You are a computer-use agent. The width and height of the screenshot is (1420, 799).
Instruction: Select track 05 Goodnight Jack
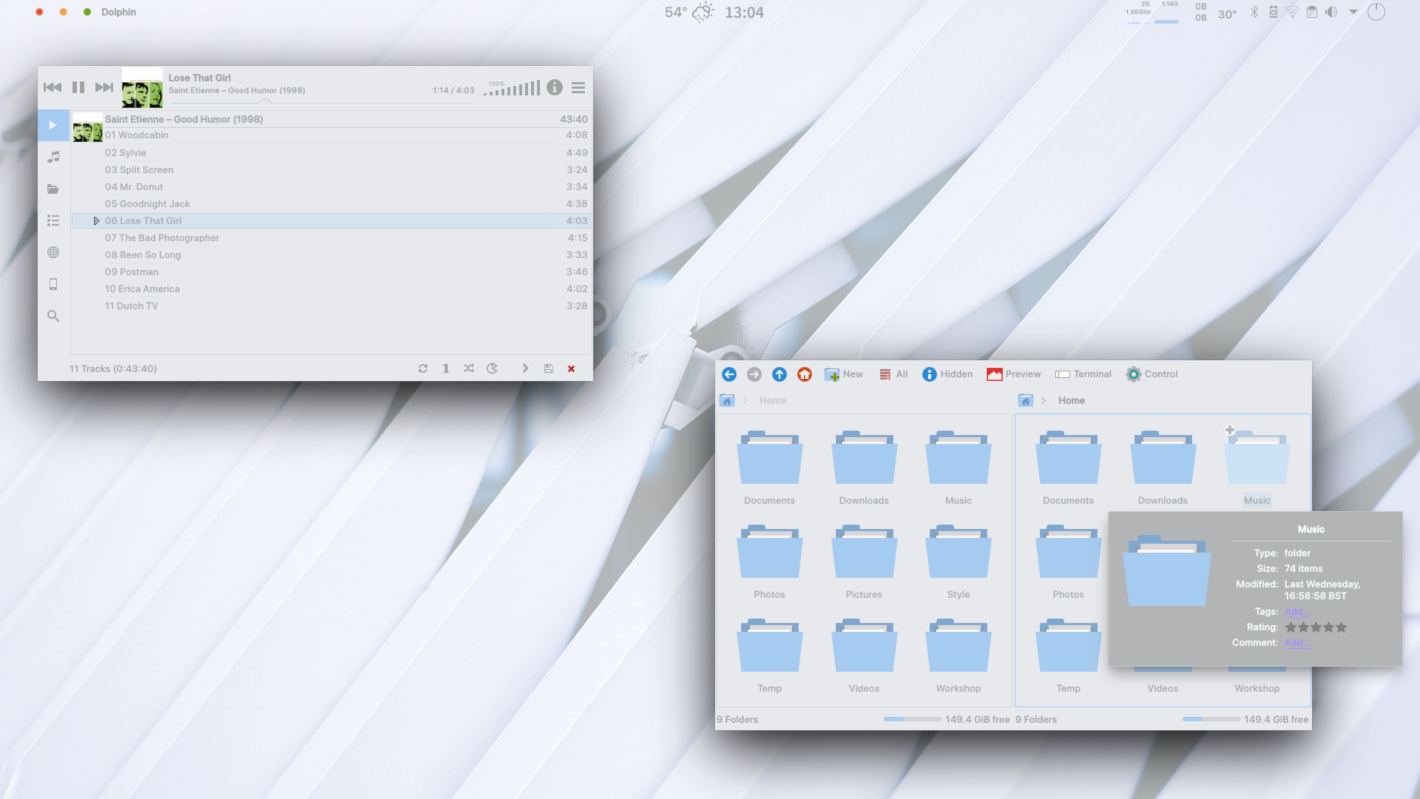coord(330,204)
